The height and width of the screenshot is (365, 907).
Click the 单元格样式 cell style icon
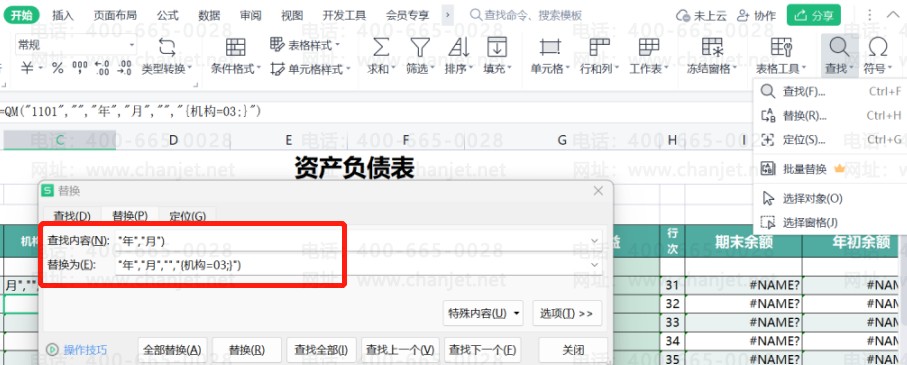point(278,69)
